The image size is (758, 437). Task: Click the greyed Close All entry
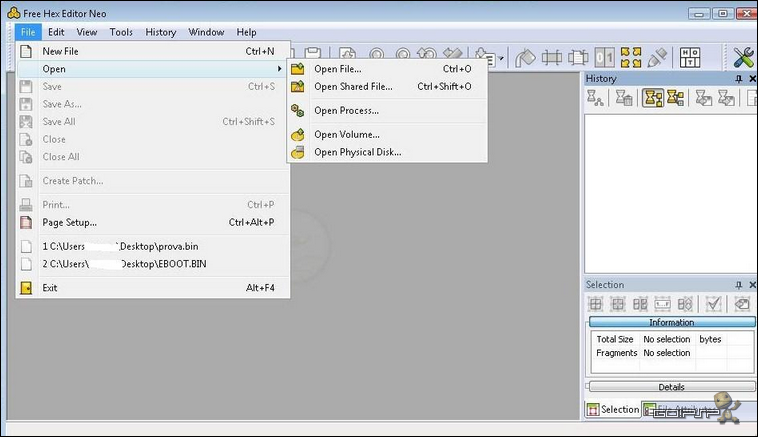(x=153, y=157)
